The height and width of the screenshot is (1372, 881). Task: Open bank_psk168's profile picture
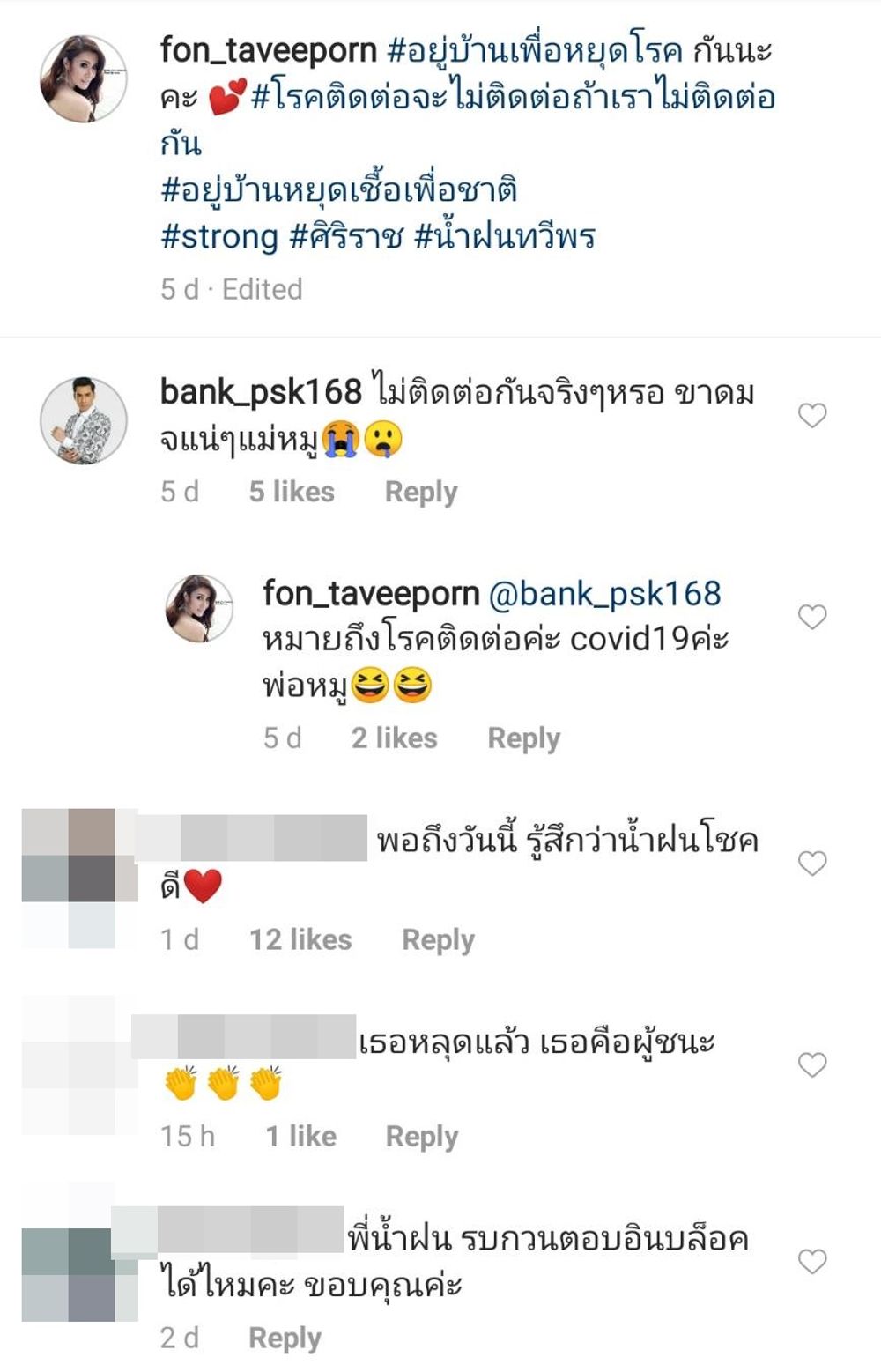pos(84,420)
